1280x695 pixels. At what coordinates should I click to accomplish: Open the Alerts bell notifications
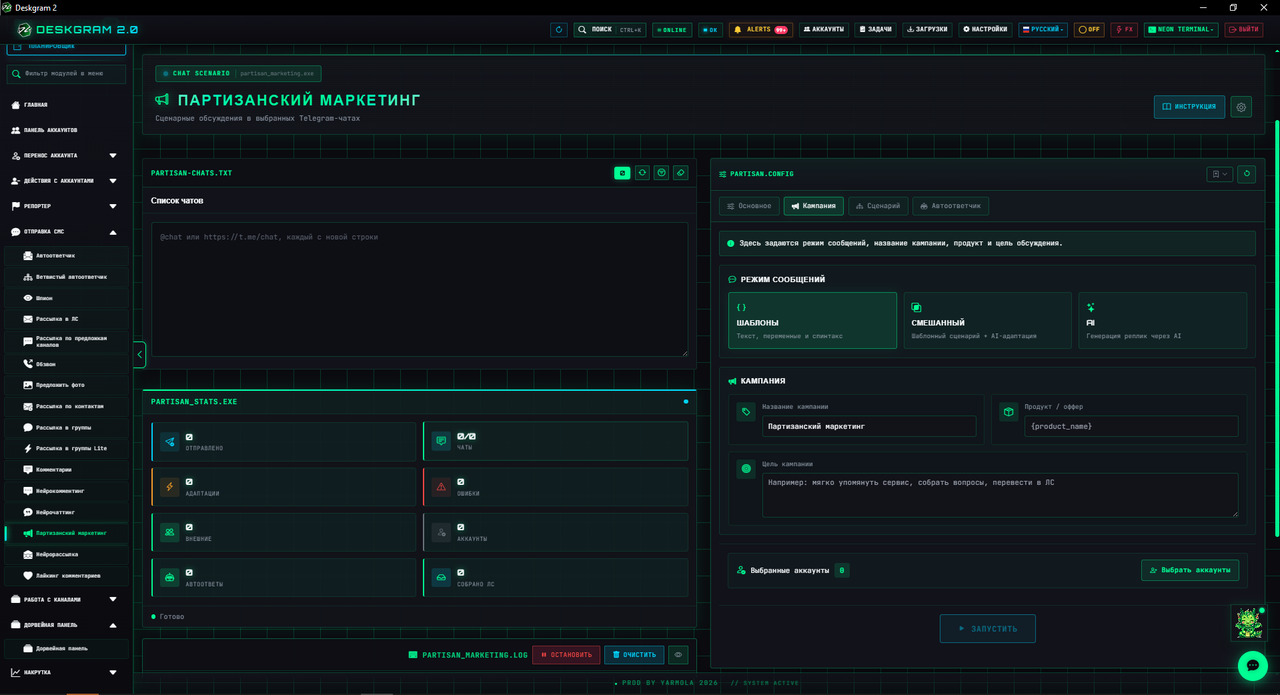(x=761, y=30)
